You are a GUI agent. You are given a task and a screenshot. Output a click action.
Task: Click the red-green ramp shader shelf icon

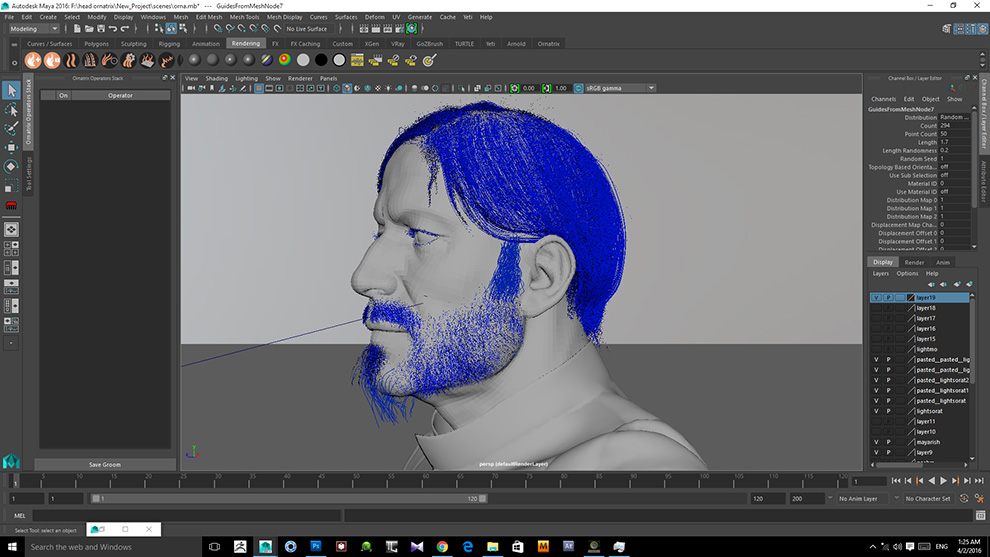pos(285,60)
